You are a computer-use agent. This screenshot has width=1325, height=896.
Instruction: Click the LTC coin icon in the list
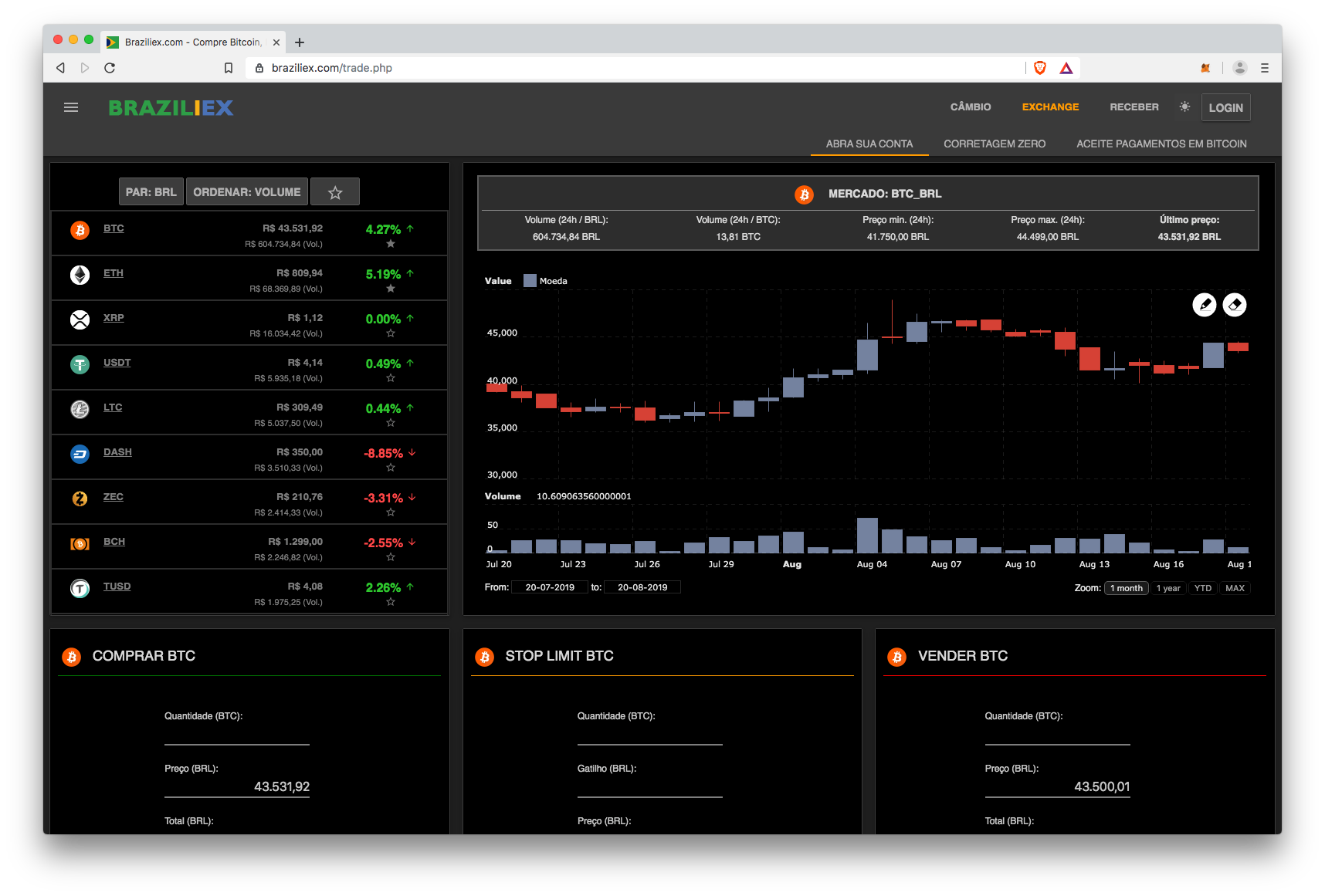[x=80, y=409]
